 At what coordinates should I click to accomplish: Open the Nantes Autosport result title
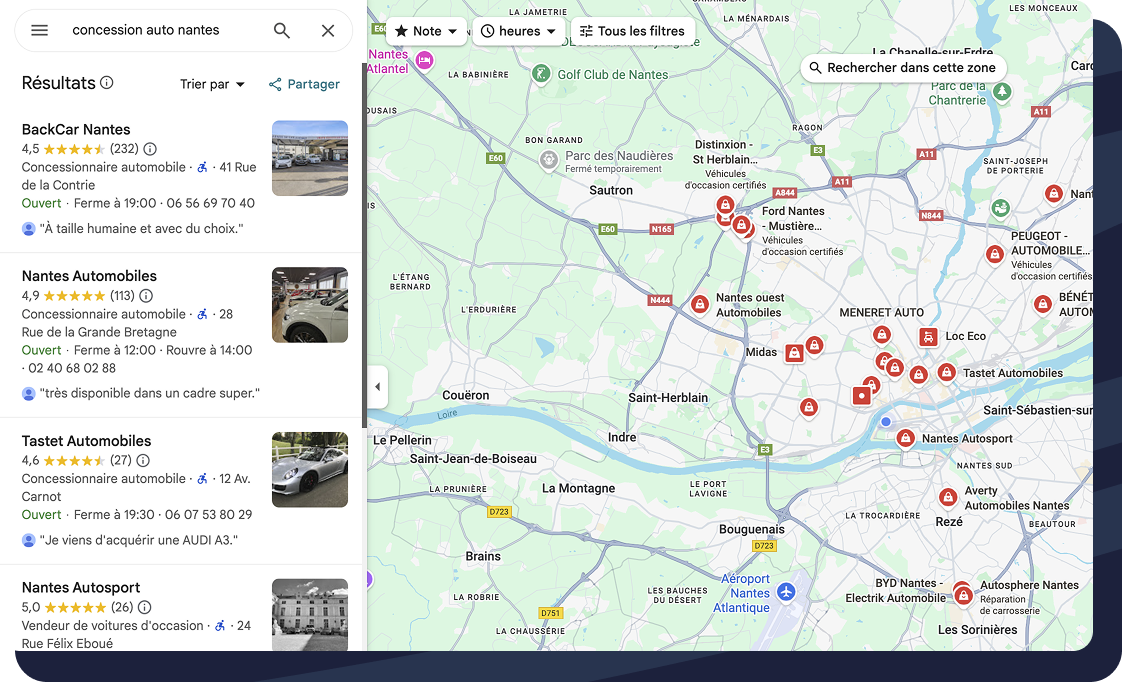(x=81, y=588)
